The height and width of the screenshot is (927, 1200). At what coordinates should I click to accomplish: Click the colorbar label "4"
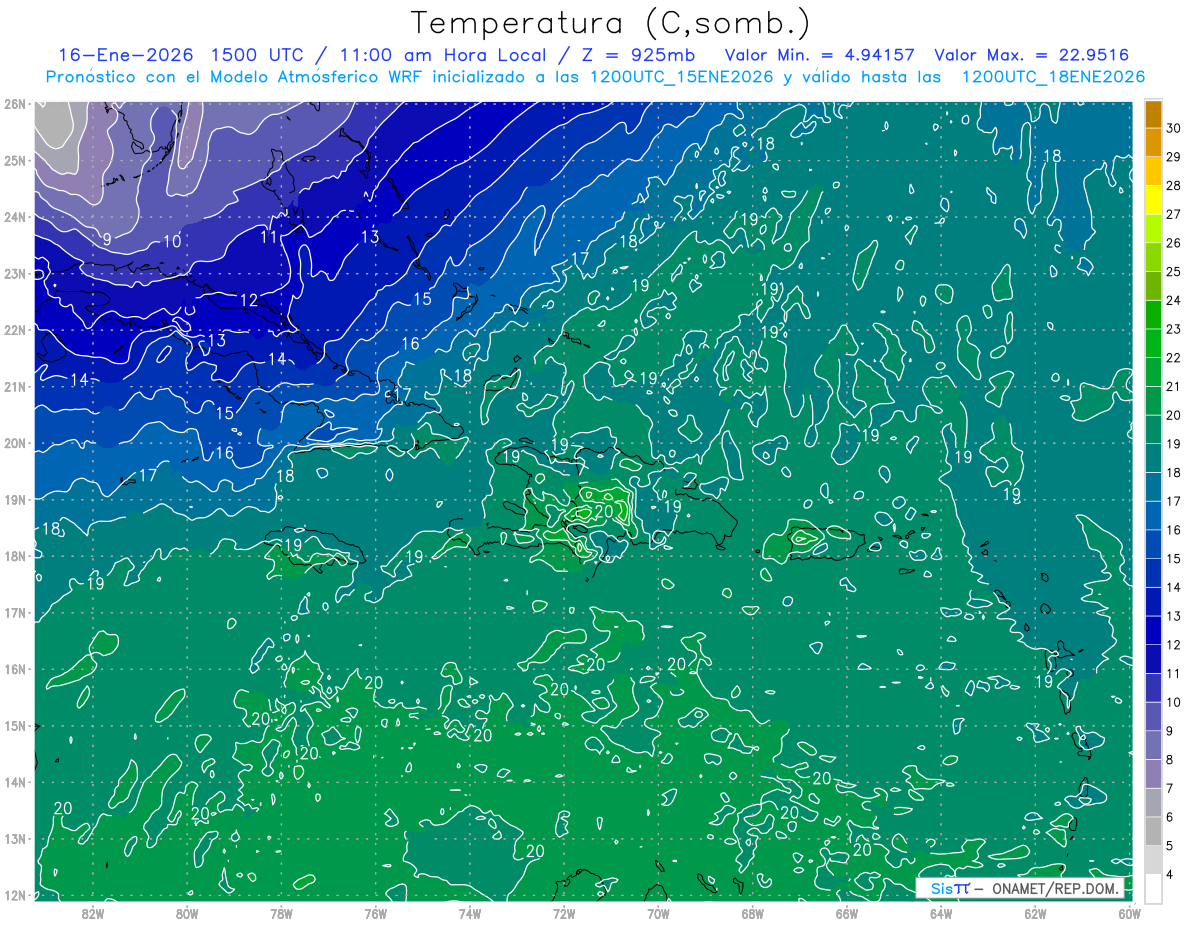[x=1170, y=875]
